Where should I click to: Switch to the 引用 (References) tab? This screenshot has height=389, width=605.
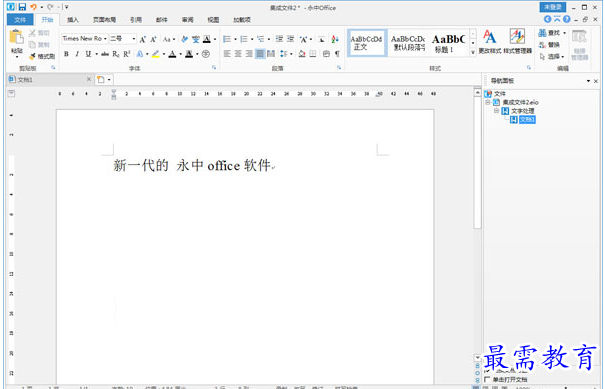[136, 20]
